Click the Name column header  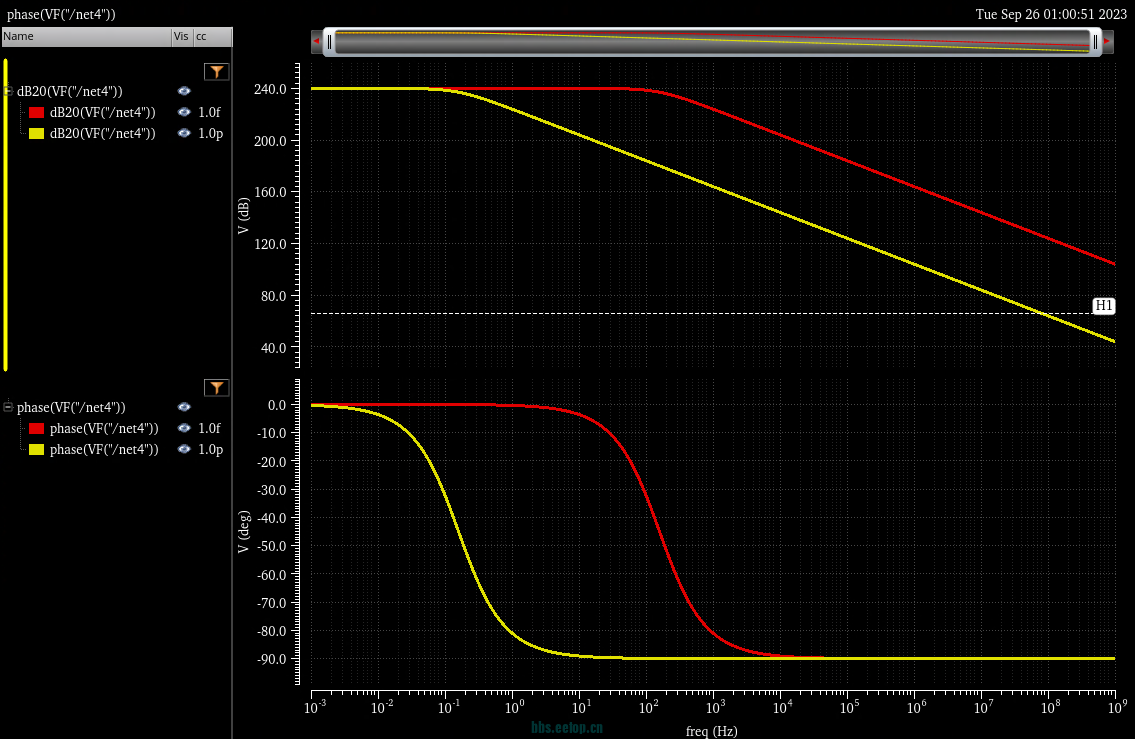(86, 36)
